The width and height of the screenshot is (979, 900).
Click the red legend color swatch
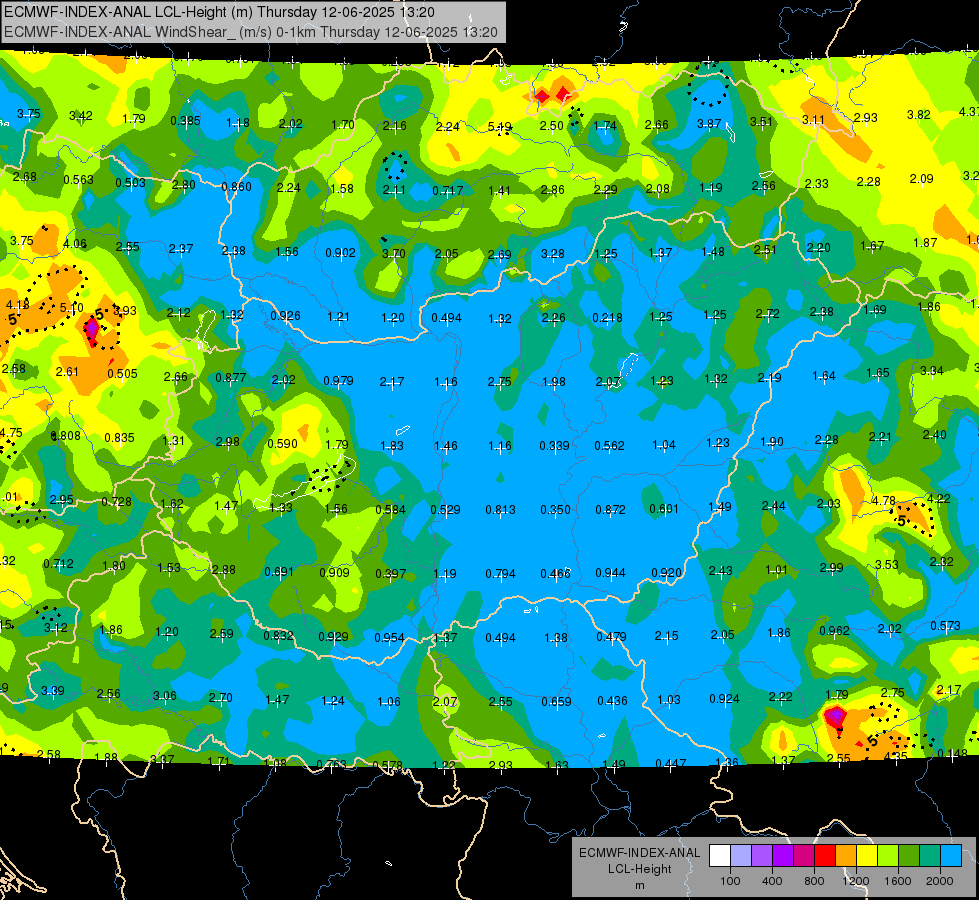coord(825,855)
